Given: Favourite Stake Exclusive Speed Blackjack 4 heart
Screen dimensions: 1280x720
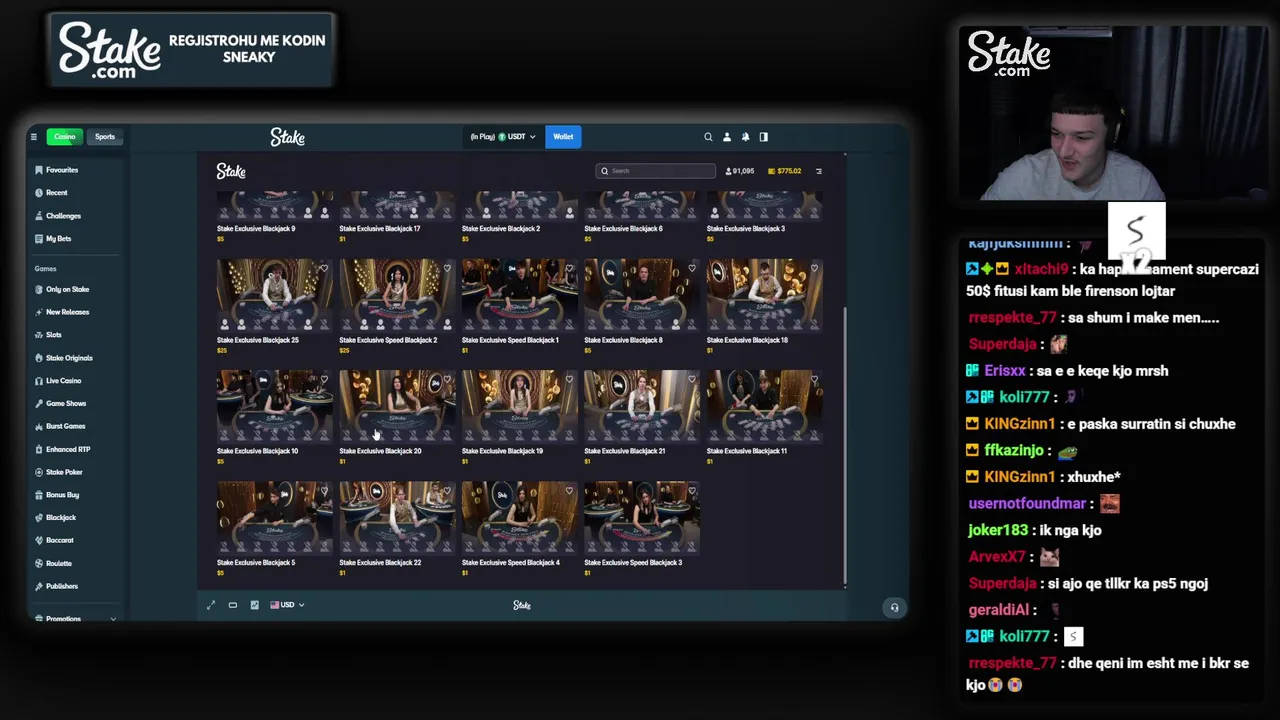Looking at the screenshot, I should coord(569,491).
